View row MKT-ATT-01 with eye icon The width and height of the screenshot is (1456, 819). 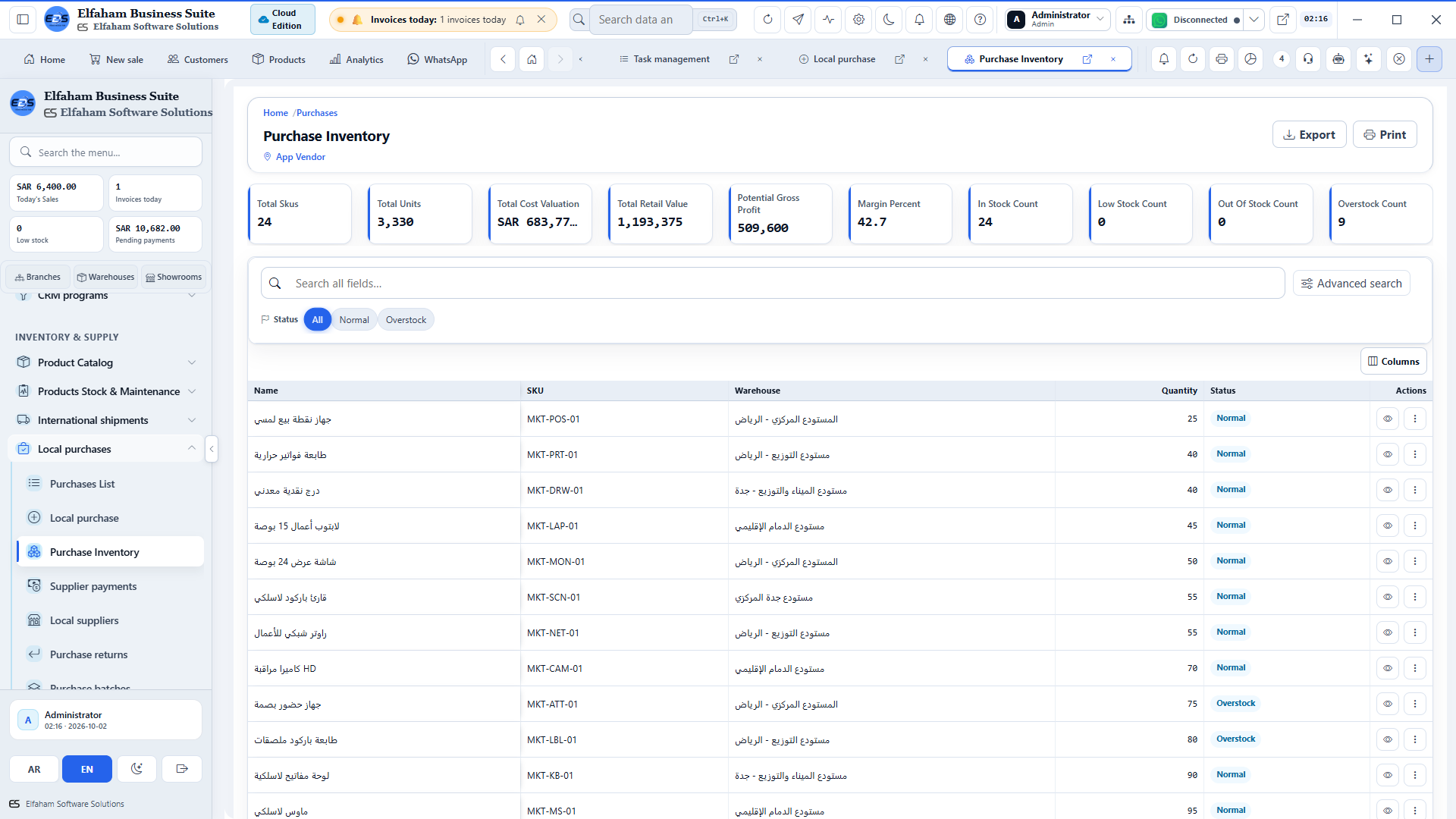pos(1388,704)
